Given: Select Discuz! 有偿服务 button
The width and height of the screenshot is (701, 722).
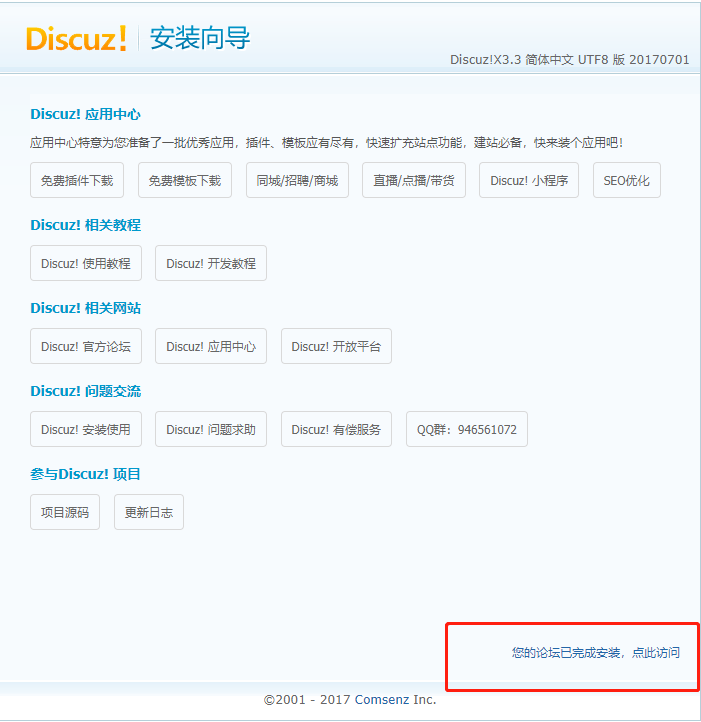Looking at the screenshot, I should click(336, 429).
